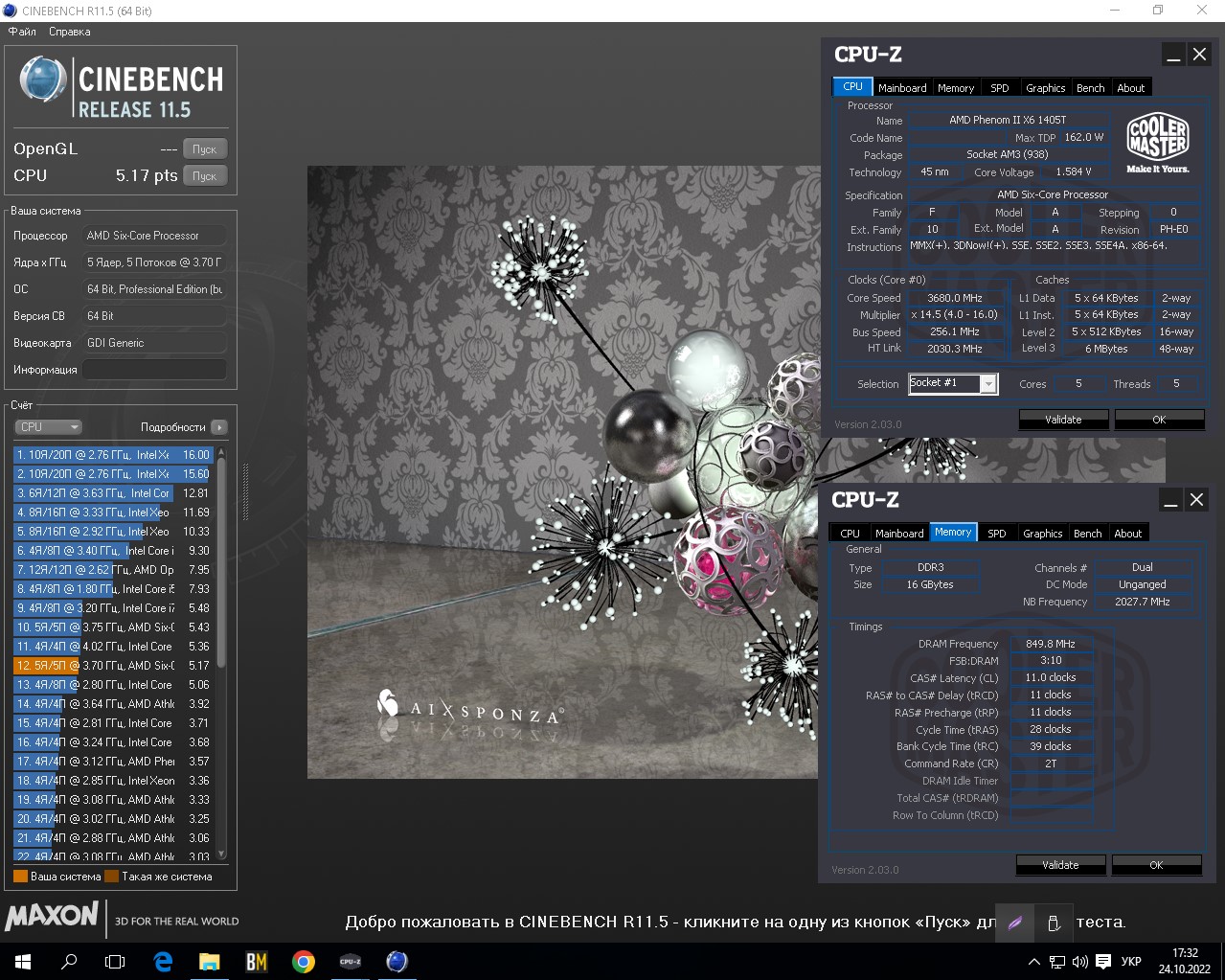Click the Процессор value field
Image resolution: width=1225 pixels, height=980 pixels.
[154, 236]
